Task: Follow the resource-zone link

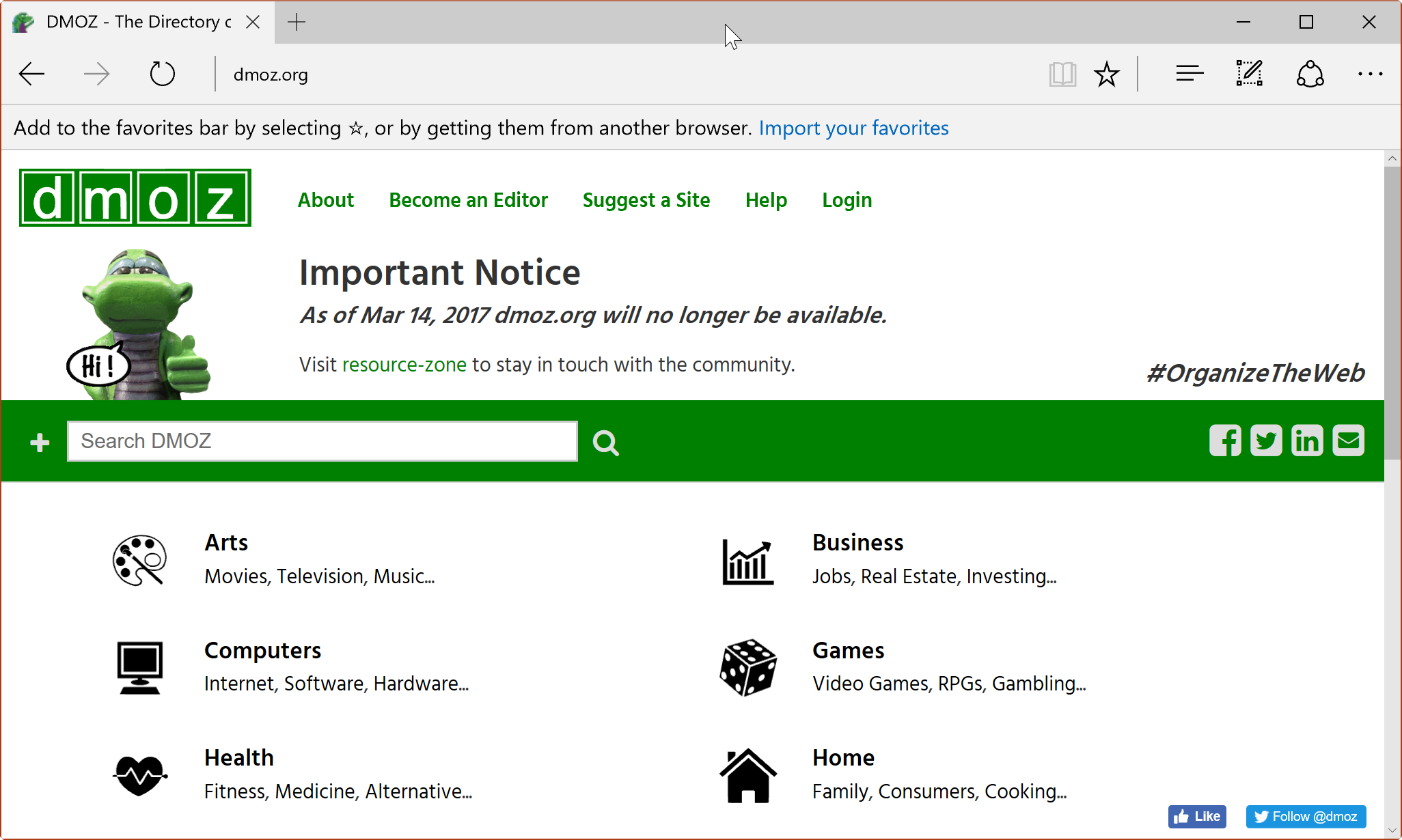Action: (x=404, y=365)
